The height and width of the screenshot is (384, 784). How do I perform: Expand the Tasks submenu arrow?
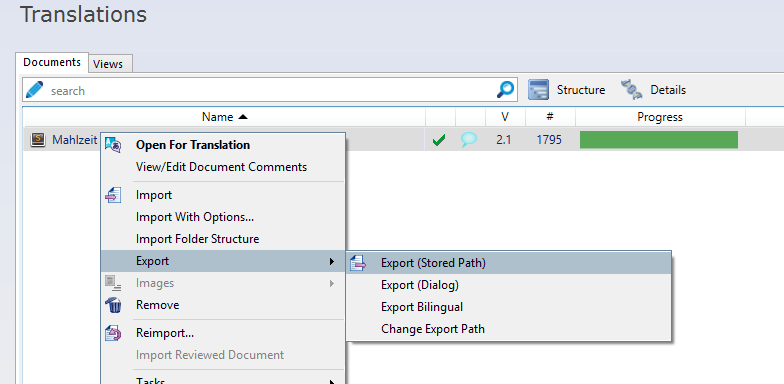pyautogui.click(x=332, y=382)
